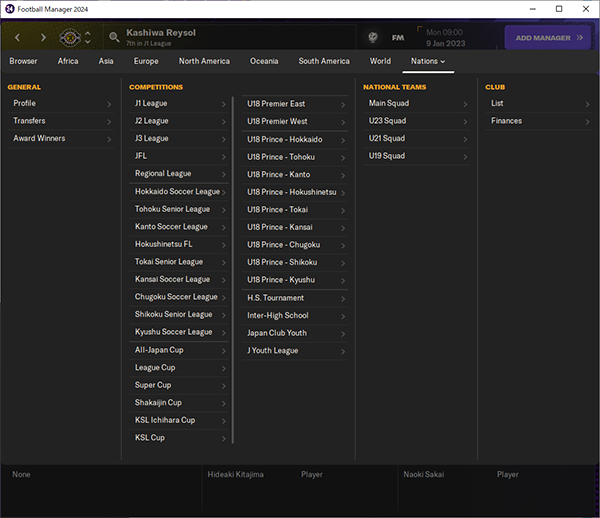The width and height of the screenshot is (600, 518).
Task: Open Regional League entry
Action: [179, 174]
